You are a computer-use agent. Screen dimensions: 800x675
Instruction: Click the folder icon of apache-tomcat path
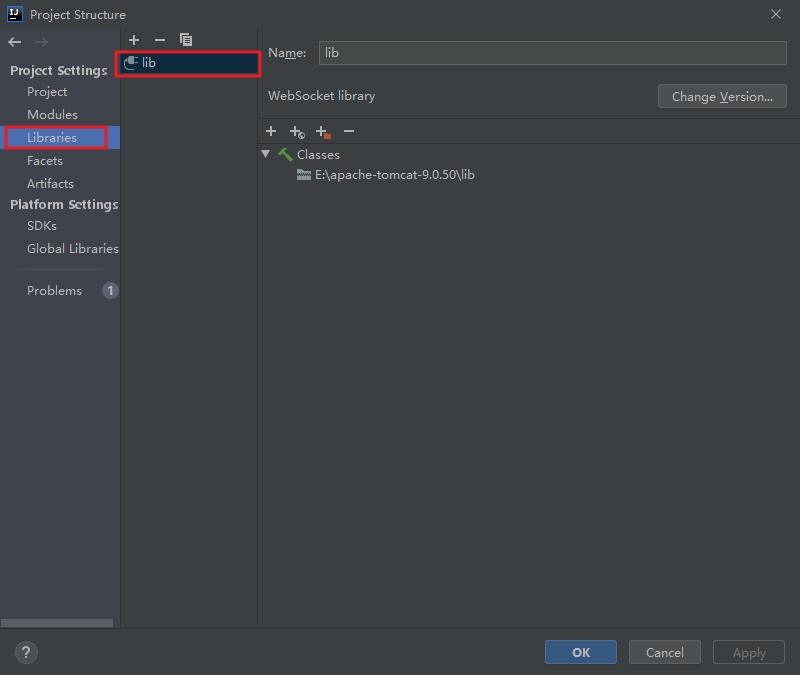coord(304,175)
